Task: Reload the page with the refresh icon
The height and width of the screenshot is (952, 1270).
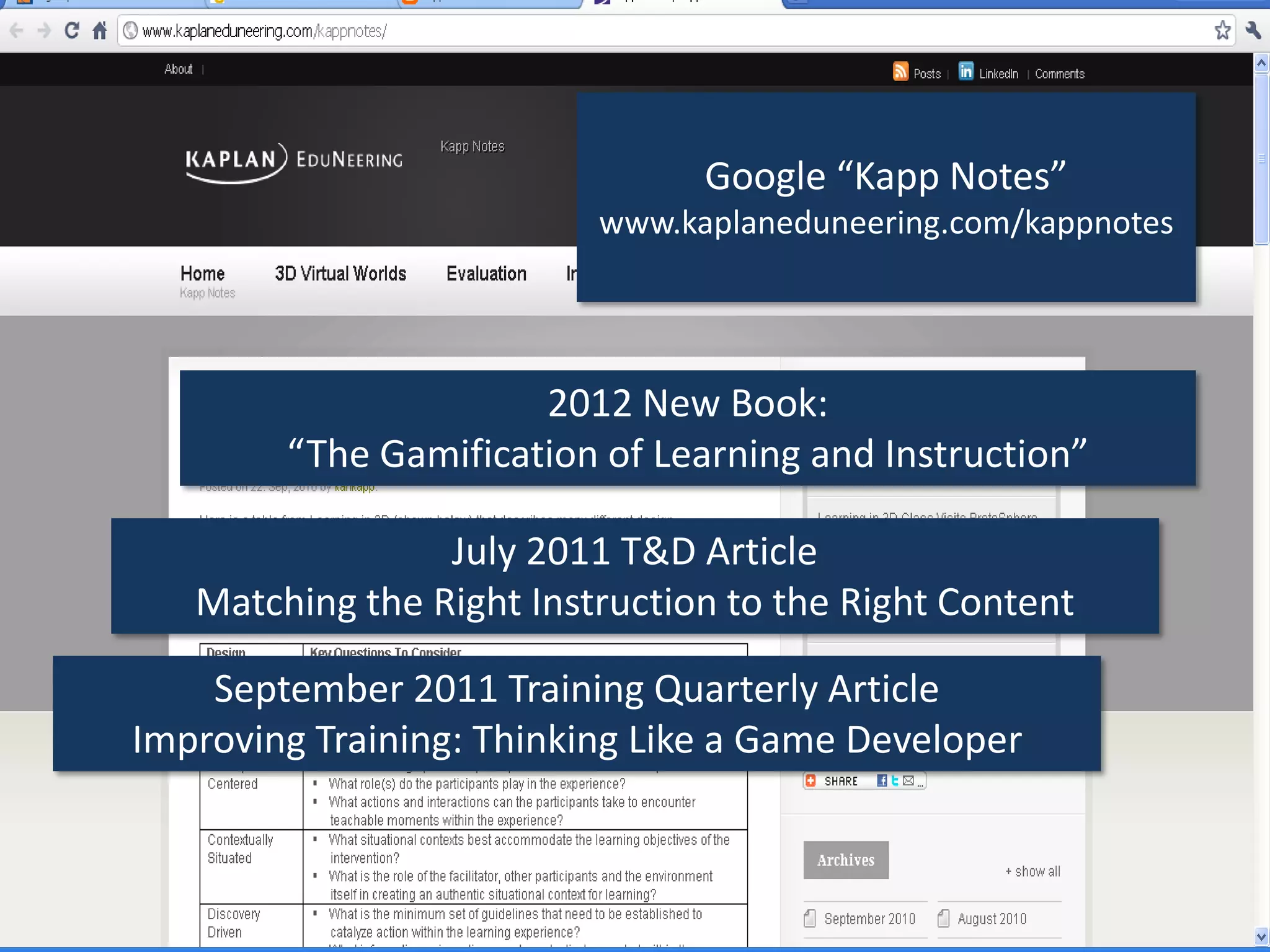Action: coord(72,30)
